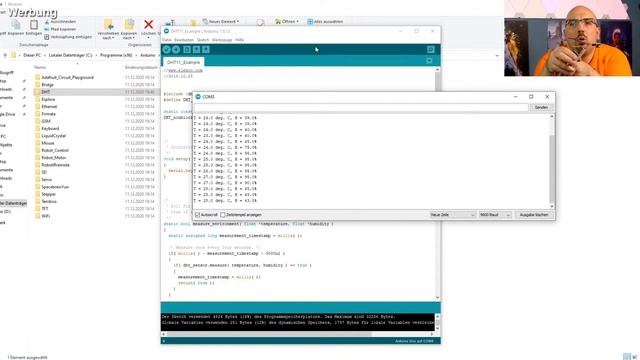This screenshot has width=640, height=360.
Task: Select the Adafruit_Circuit_Playground folder
Action: click(67, 77)
